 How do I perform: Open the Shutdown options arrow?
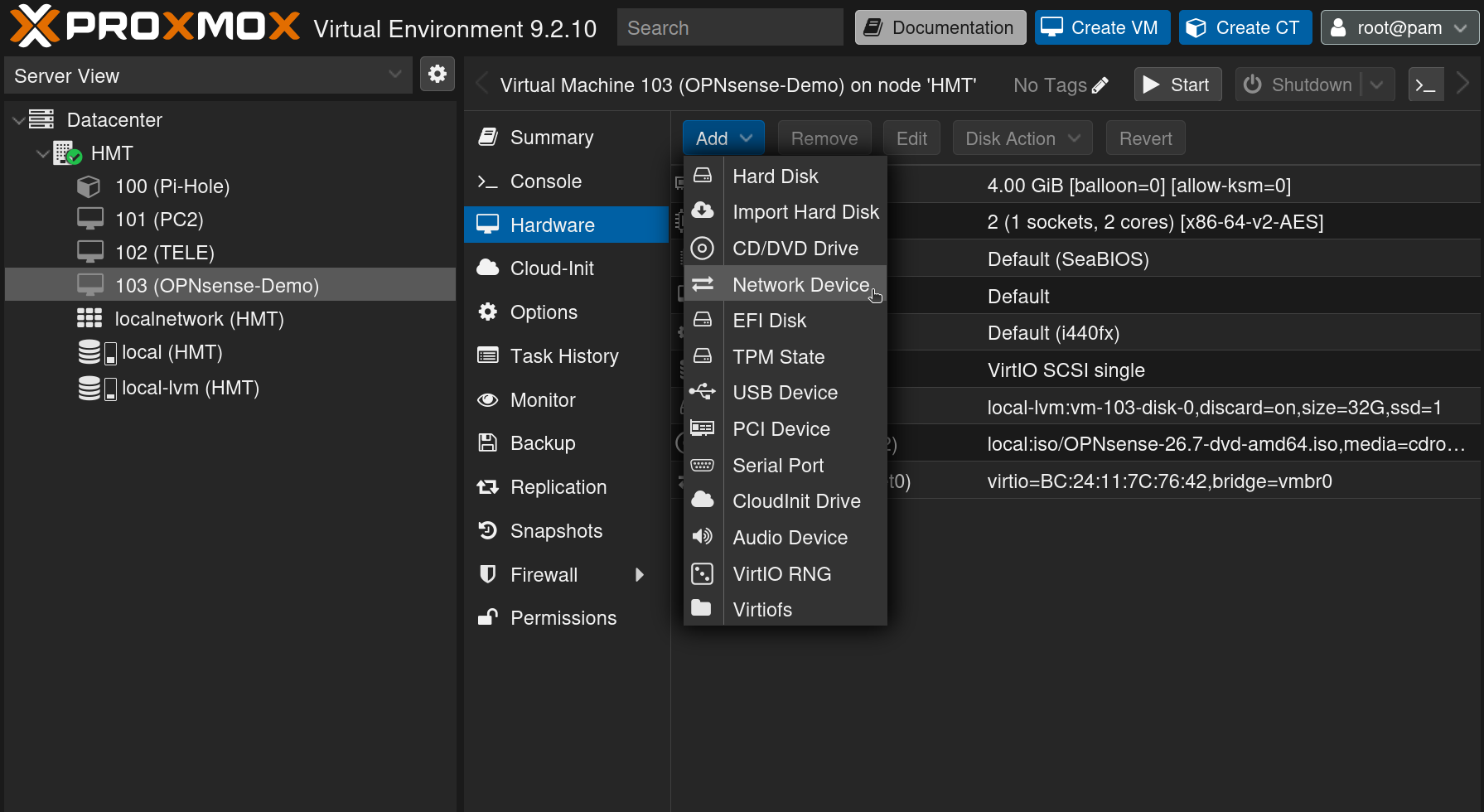click(x=1377, y=85)
